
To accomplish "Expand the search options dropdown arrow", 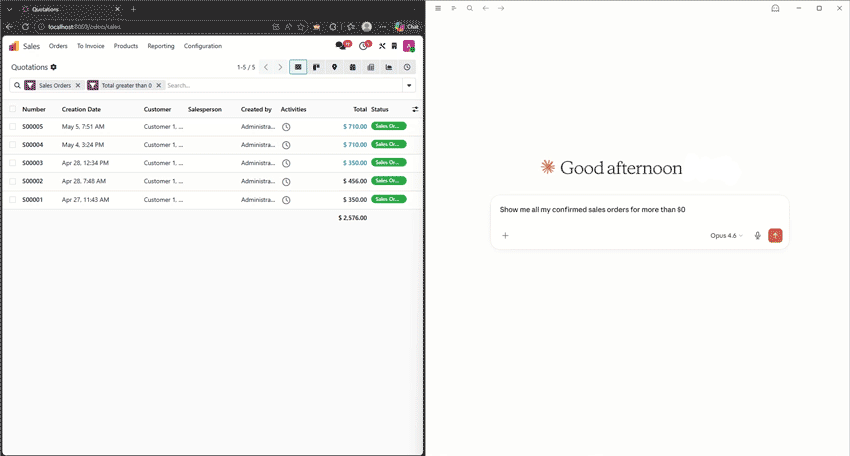I will [409, 86].
